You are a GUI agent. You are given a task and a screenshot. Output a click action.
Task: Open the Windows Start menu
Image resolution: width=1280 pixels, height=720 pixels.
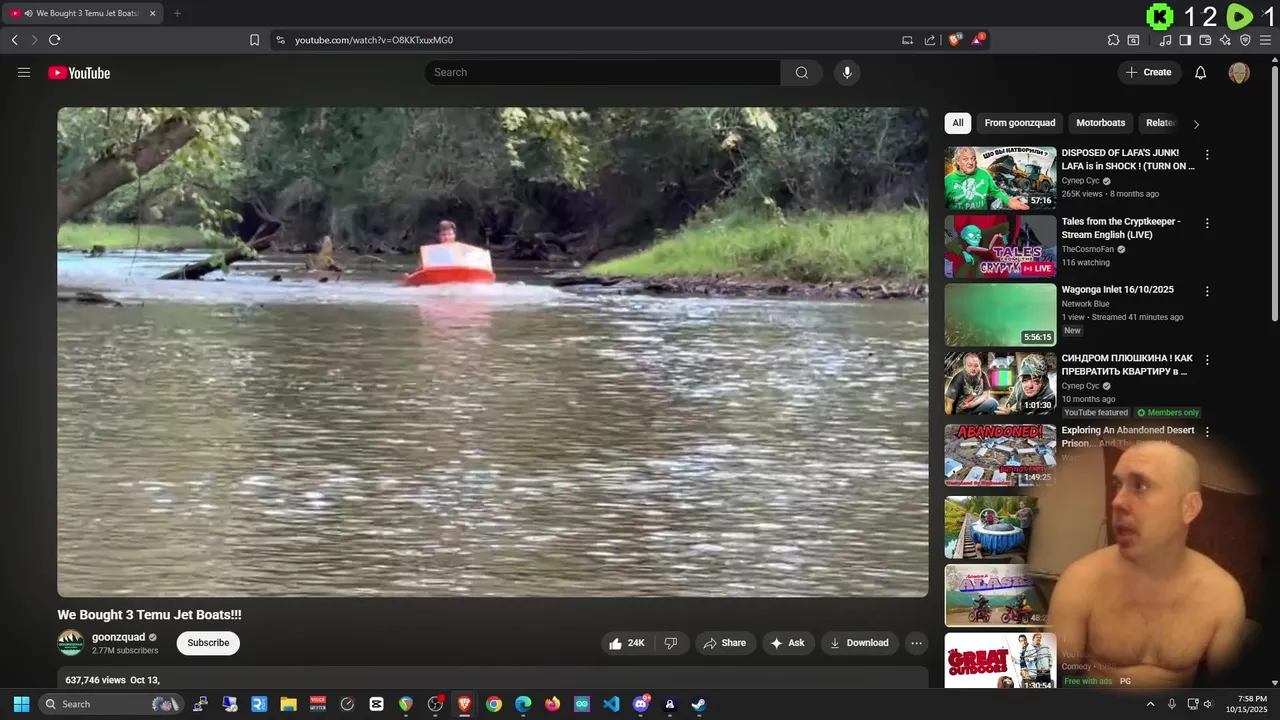21,704
